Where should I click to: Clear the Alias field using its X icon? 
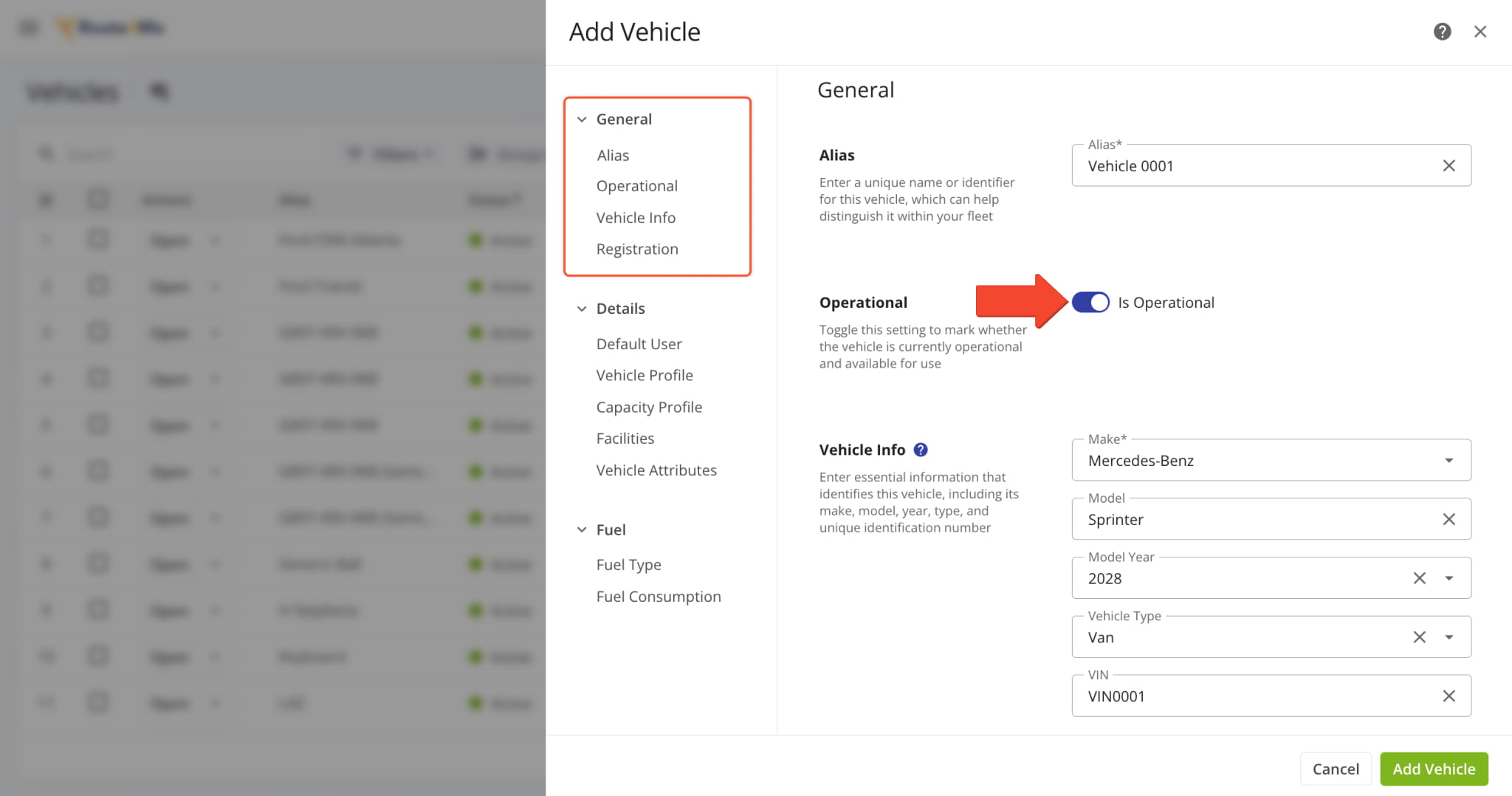[x=1449, y=165]
